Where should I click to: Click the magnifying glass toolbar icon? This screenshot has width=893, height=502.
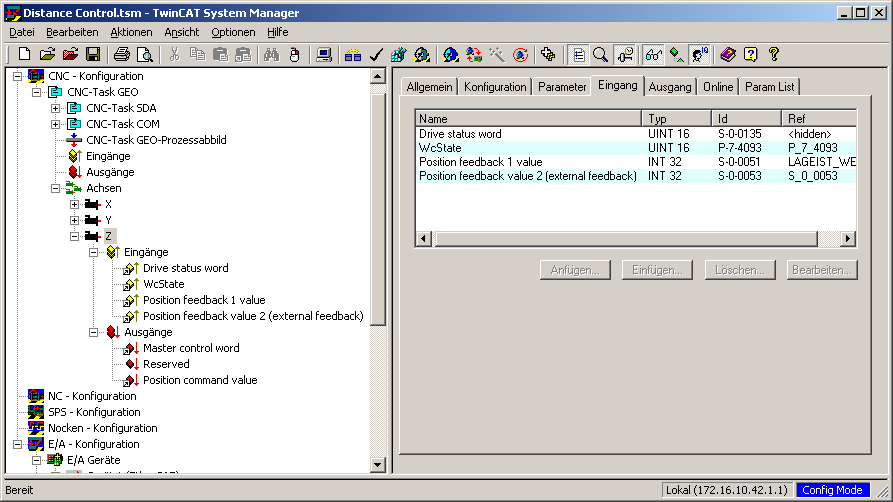tap(600, 55)
